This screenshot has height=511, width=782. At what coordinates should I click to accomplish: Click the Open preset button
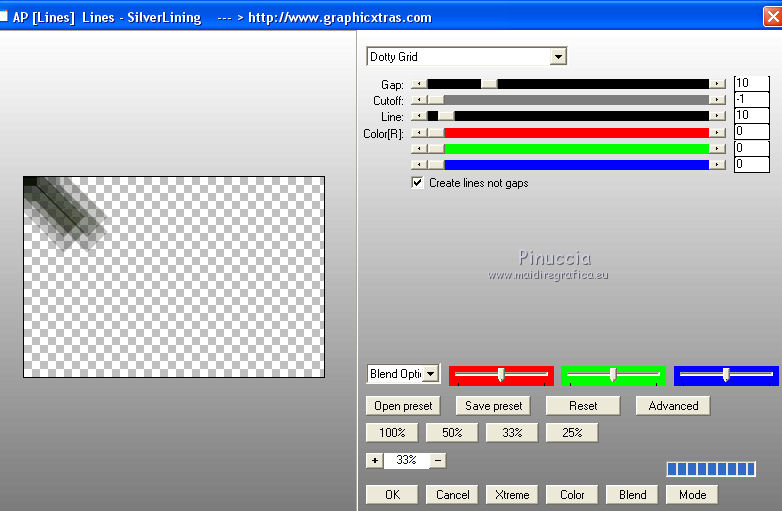pyautogui.click(x=403, y=406)
